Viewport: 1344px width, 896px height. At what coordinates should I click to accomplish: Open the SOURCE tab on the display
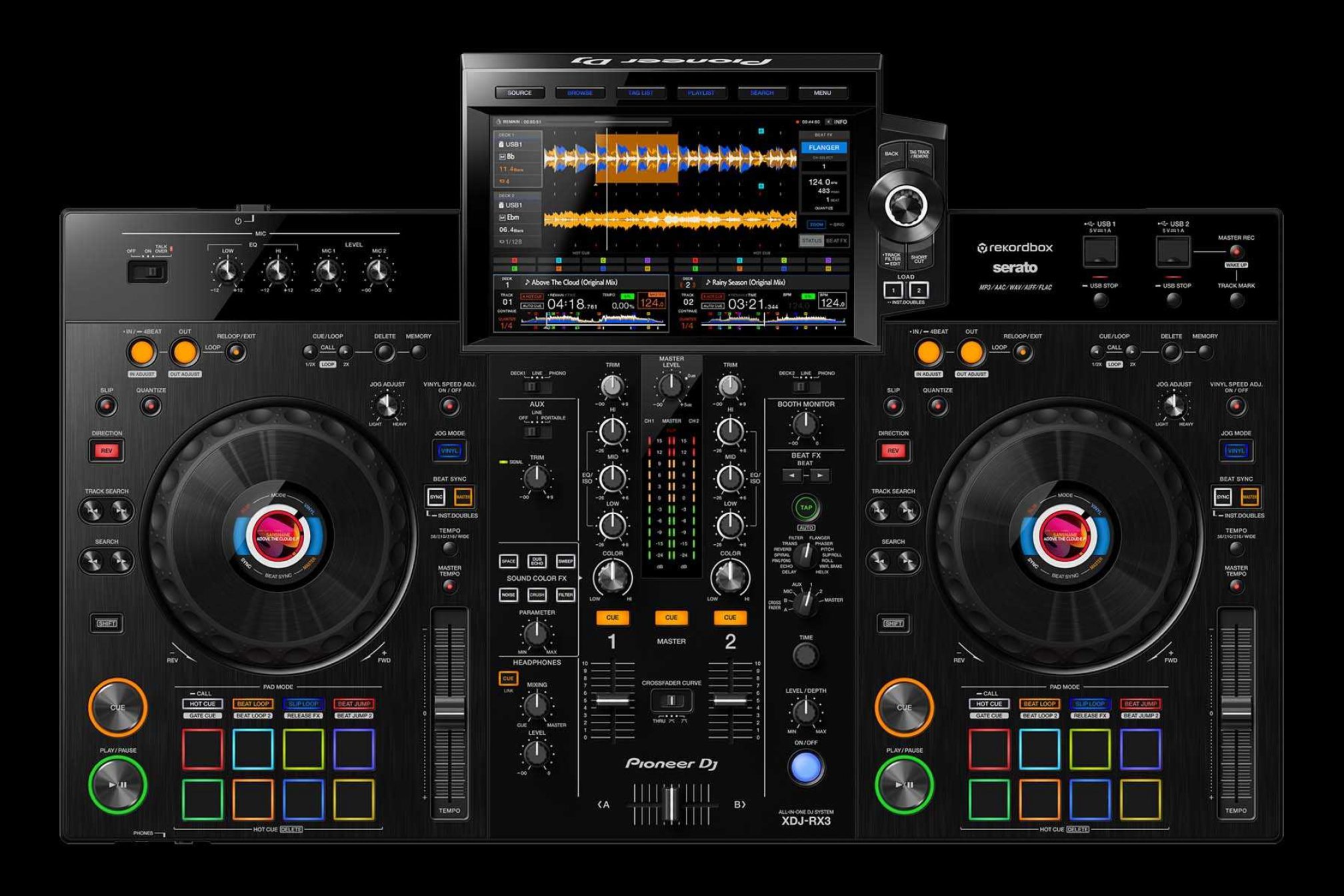pyautogui.click(x=519, y=93)
